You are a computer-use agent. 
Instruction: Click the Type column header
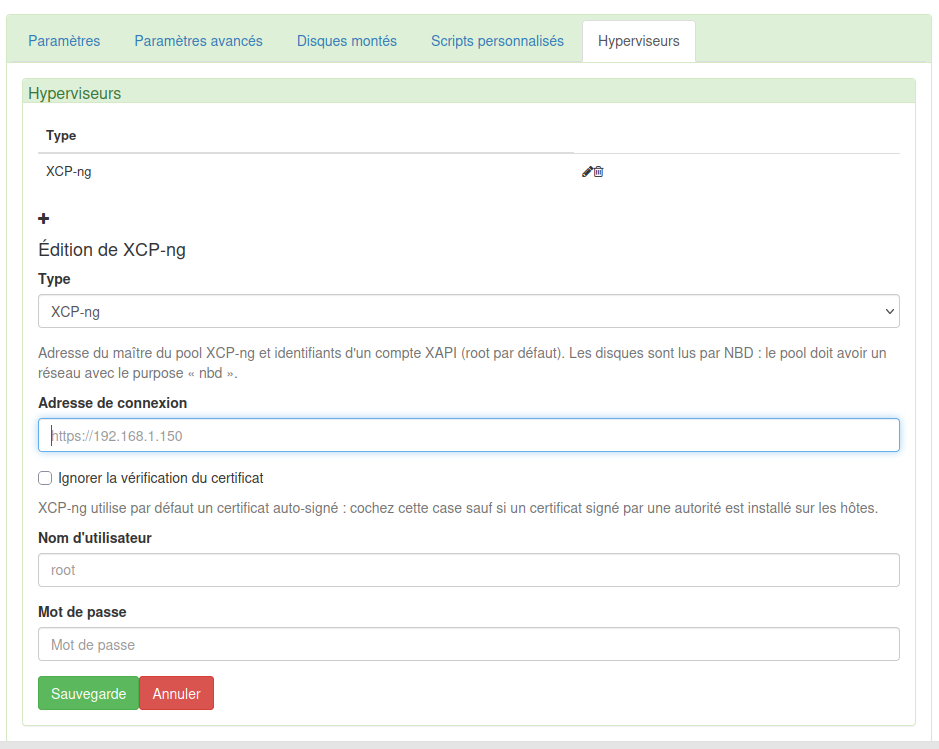click(x=61, y=135)
